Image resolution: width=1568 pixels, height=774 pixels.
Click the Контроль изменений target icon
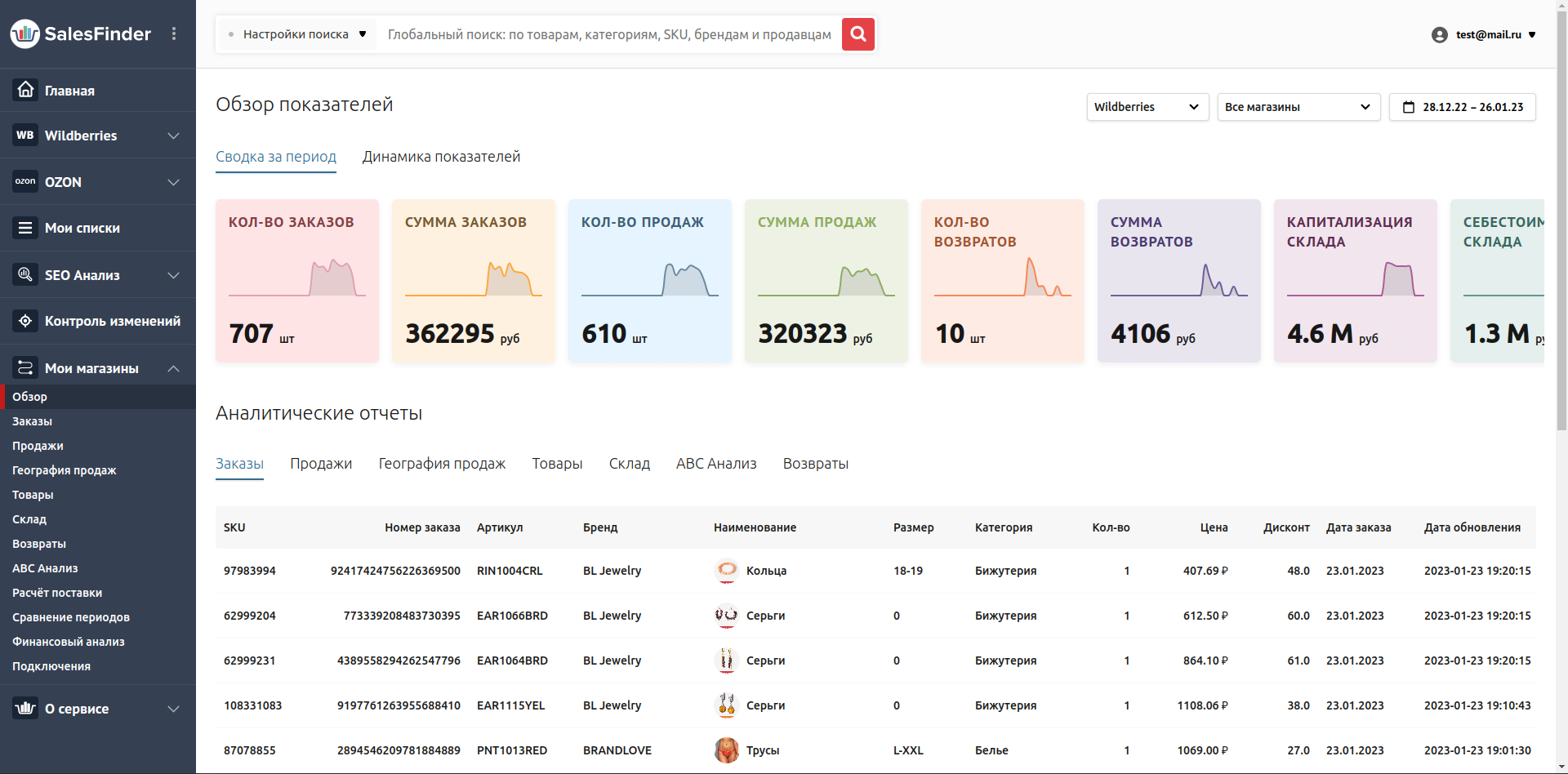[25, 321]
